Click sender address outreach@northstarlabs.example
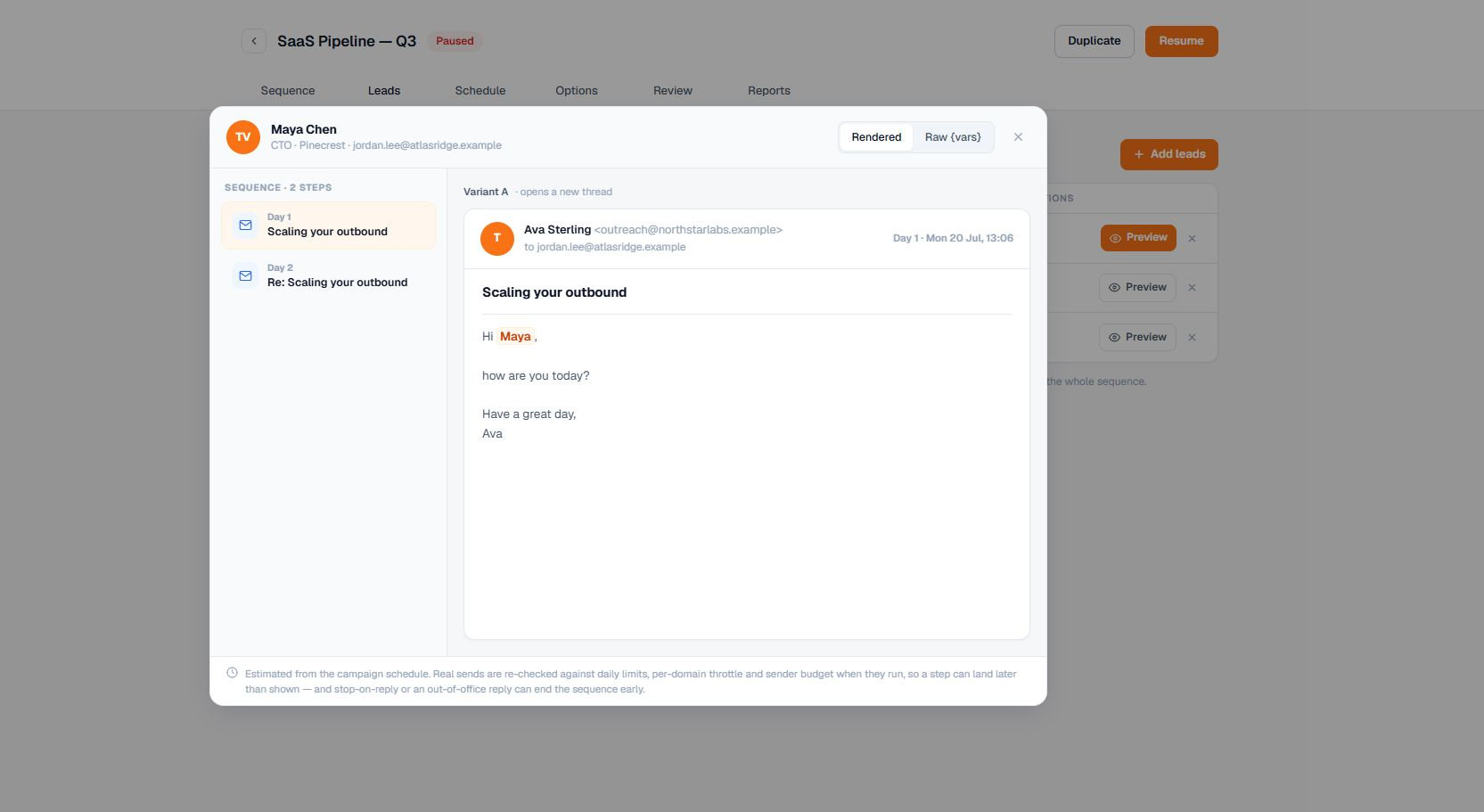The image size is (1484, 812). coord(688,230)
